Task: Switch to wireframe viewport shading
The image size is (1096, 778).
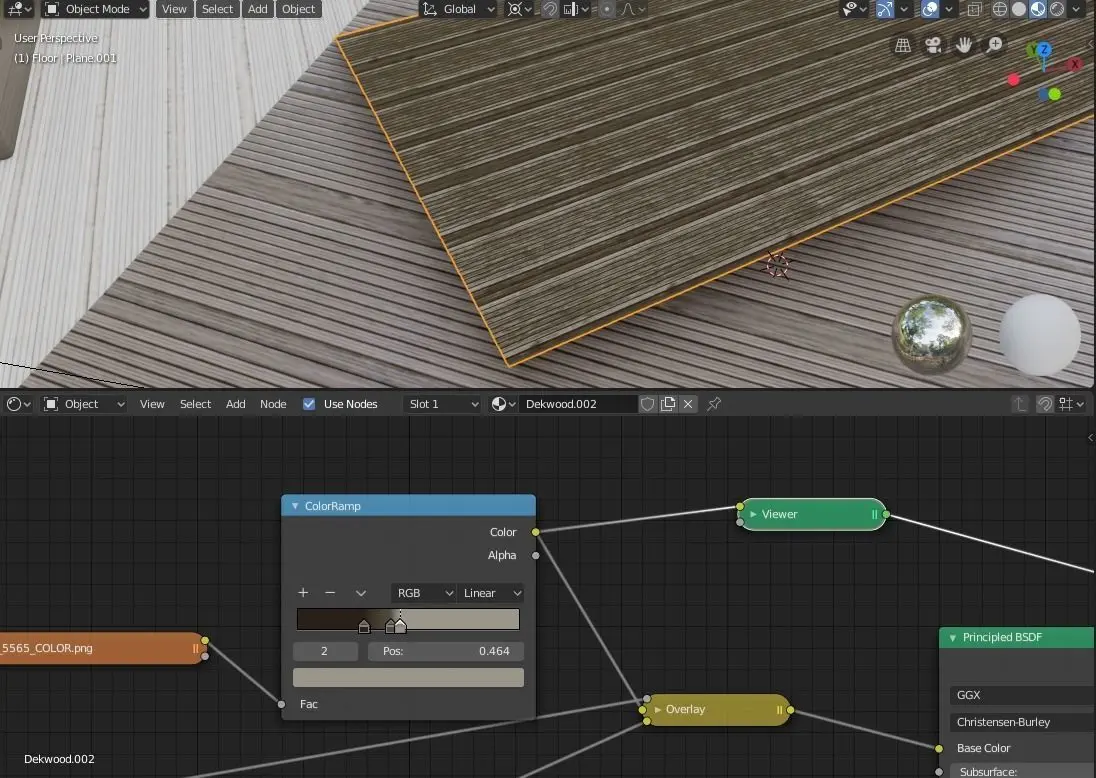Action: tap(1000, 9)
